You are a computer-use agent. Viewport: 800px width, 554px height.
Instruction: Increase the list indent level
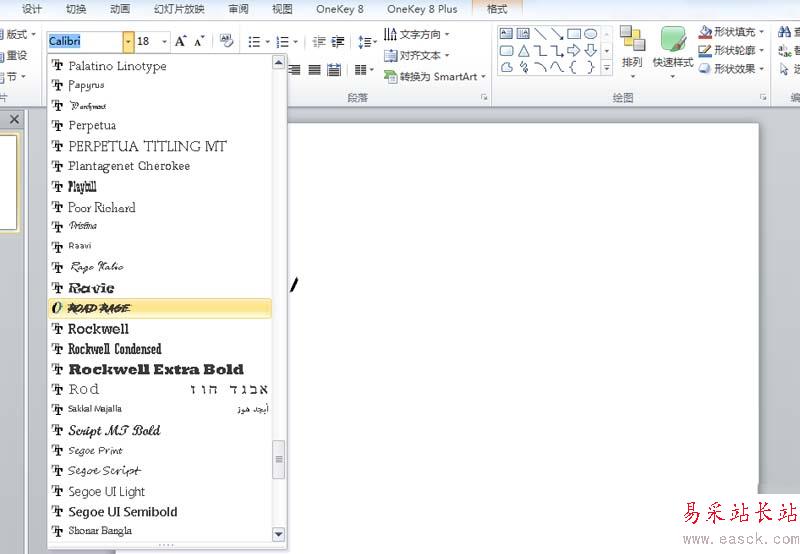(x=338, y=42)
